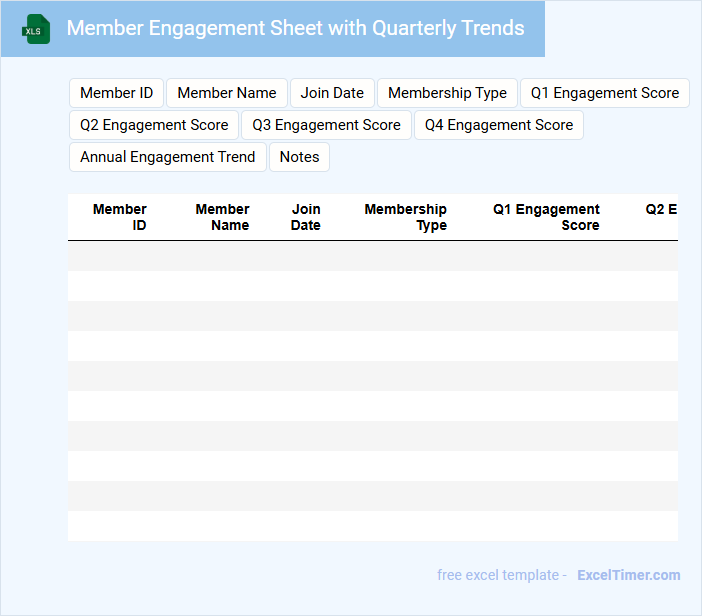
Task: Click the Q3 Engagement Score tag
Action: pos(326,125)
